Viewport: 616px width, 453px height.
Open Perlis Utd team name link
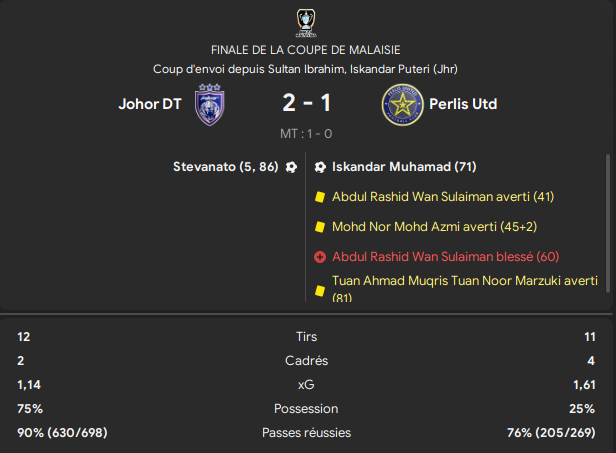[463, 104]
